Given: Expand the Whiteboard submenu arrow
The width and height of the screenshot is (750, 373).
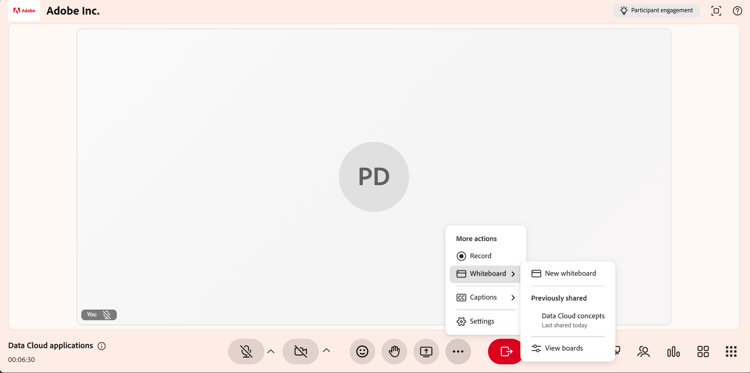Looking at the screenshot, I should pyautogui.click(x=513, y=274).
